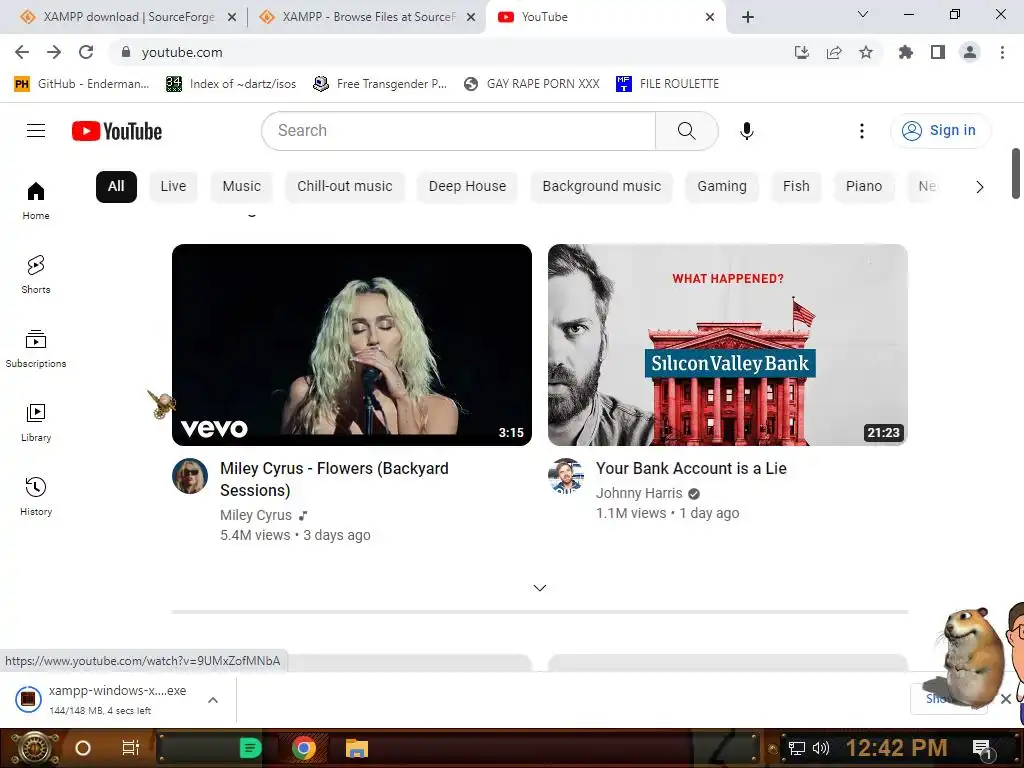This screenshot has width=1024, height=768.
Task: Select the Music filter chip
Action: click(242, 187)
